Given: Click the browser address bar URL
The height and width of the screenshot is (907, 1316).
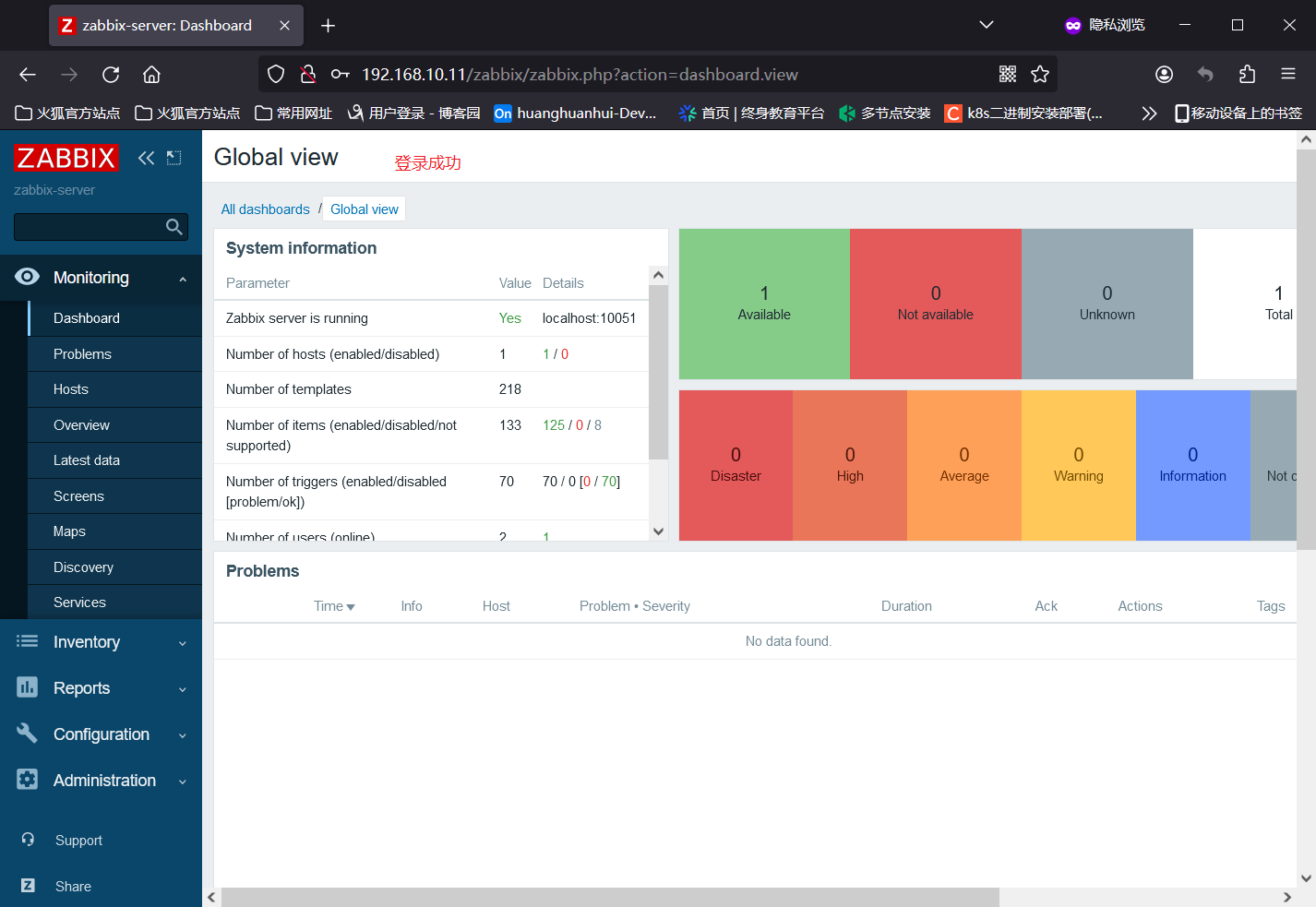Looking at the screenshot, I should pos(580,75).
